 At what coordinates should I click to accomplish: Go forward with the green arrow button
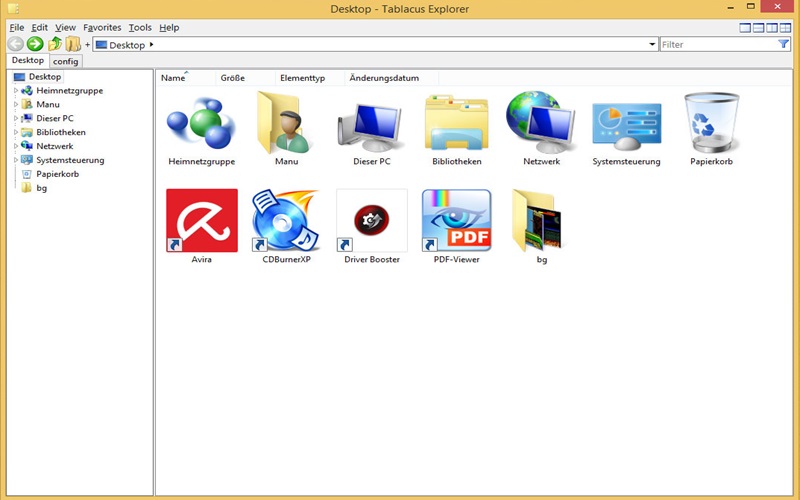coord(35,44)
